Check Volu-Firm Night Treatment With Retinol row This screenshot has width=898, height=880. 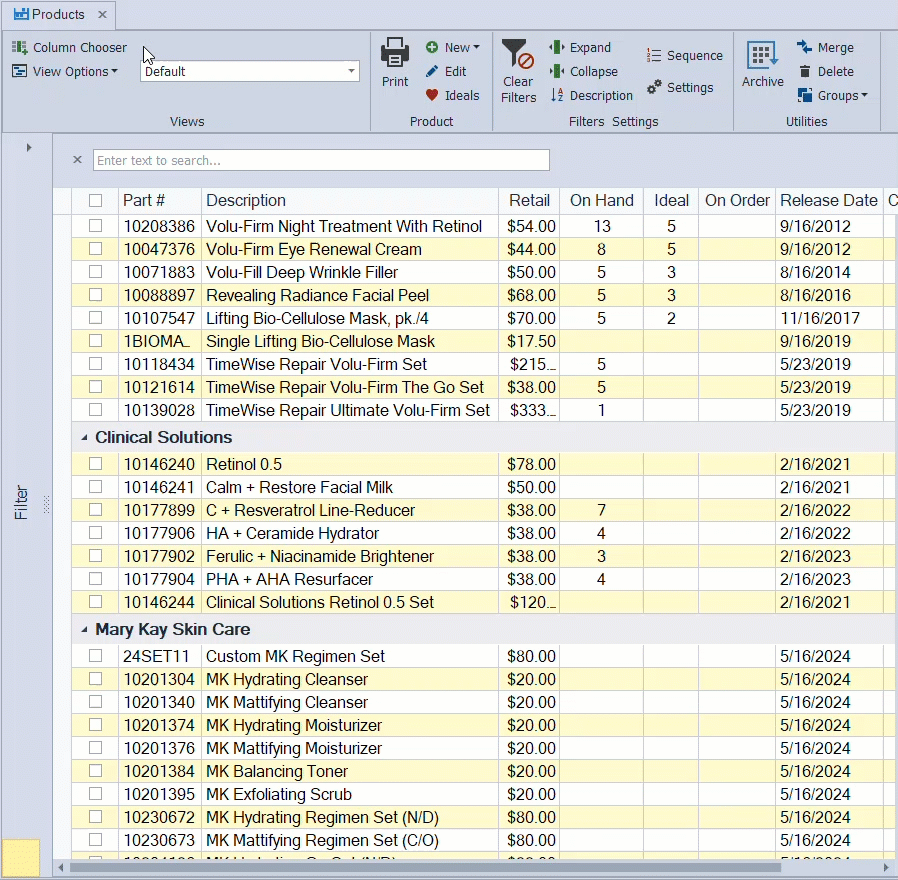(x=96, y=226)
